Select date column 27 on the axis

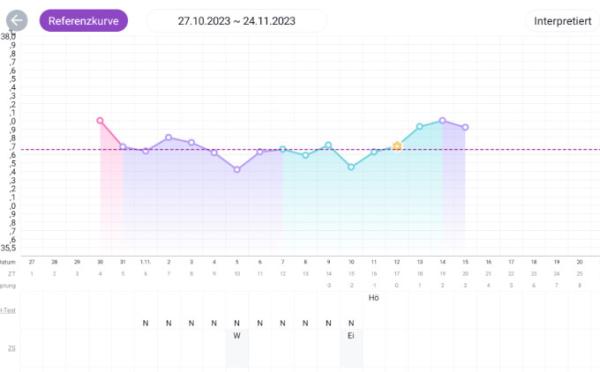point(32,262)
